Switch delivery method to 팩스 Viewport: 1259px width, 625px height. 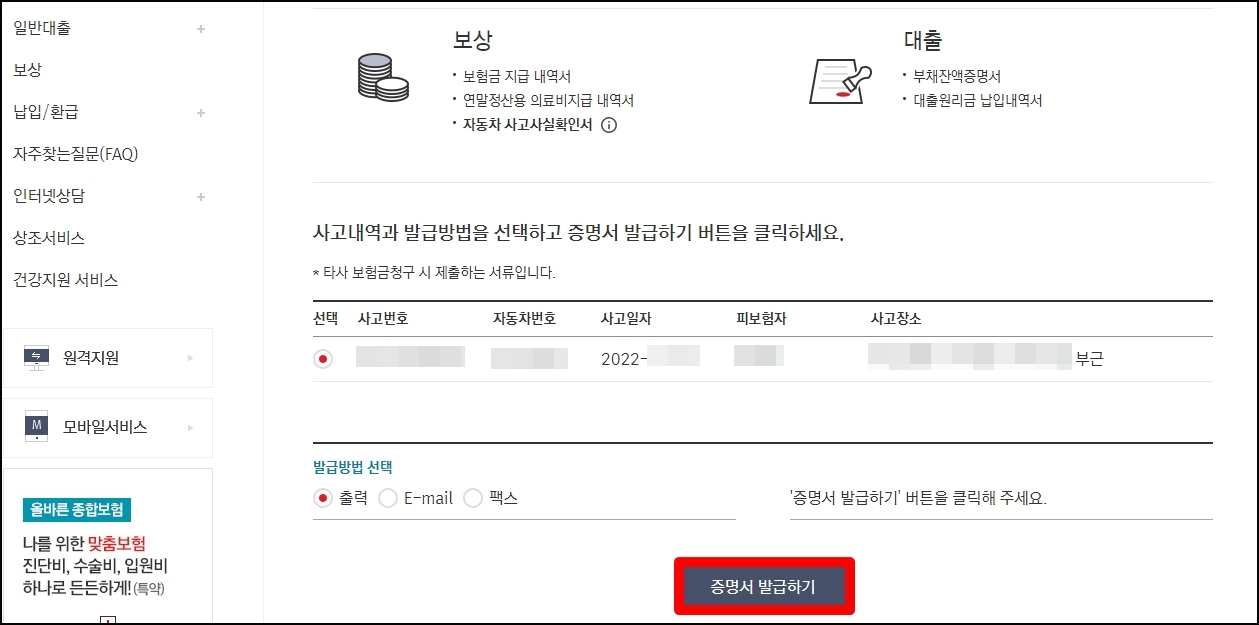tap(471, 496)
